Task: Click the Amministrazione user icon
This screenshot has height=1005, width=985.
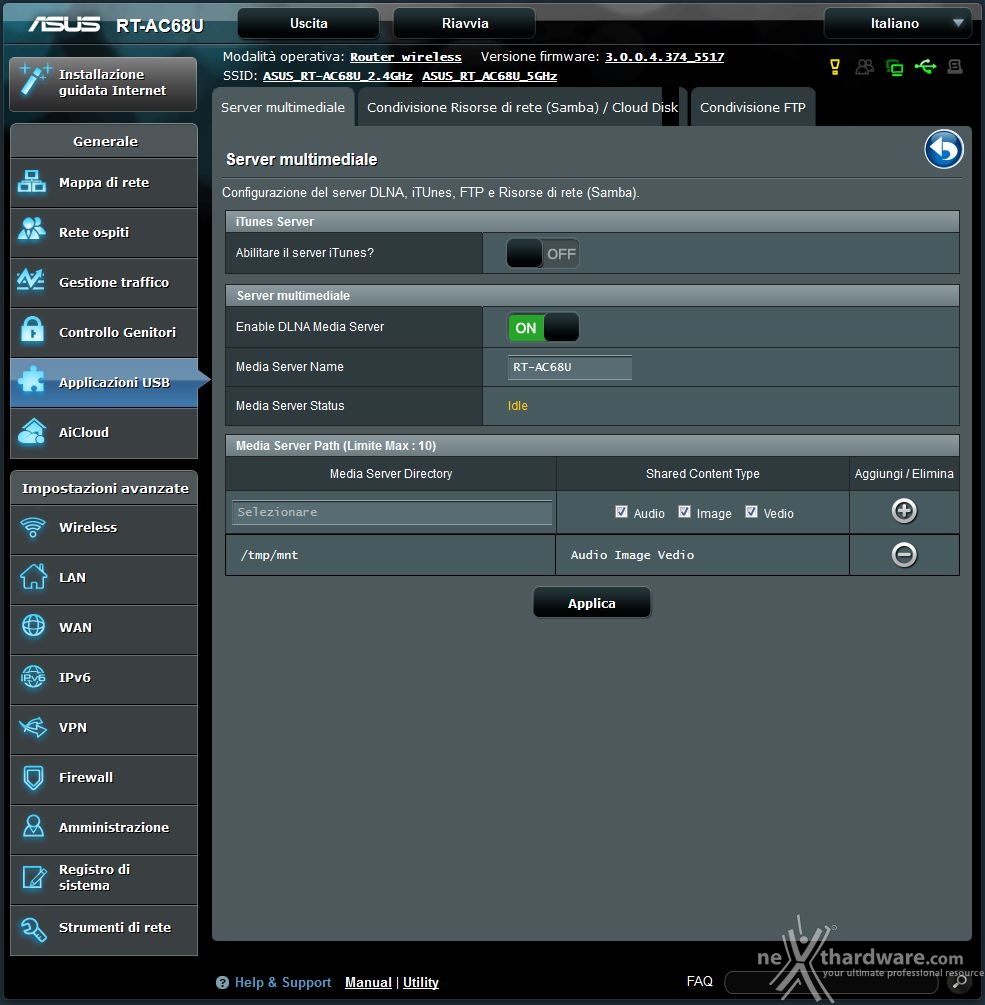Action: pyautogui.click(x=33, y=826)
